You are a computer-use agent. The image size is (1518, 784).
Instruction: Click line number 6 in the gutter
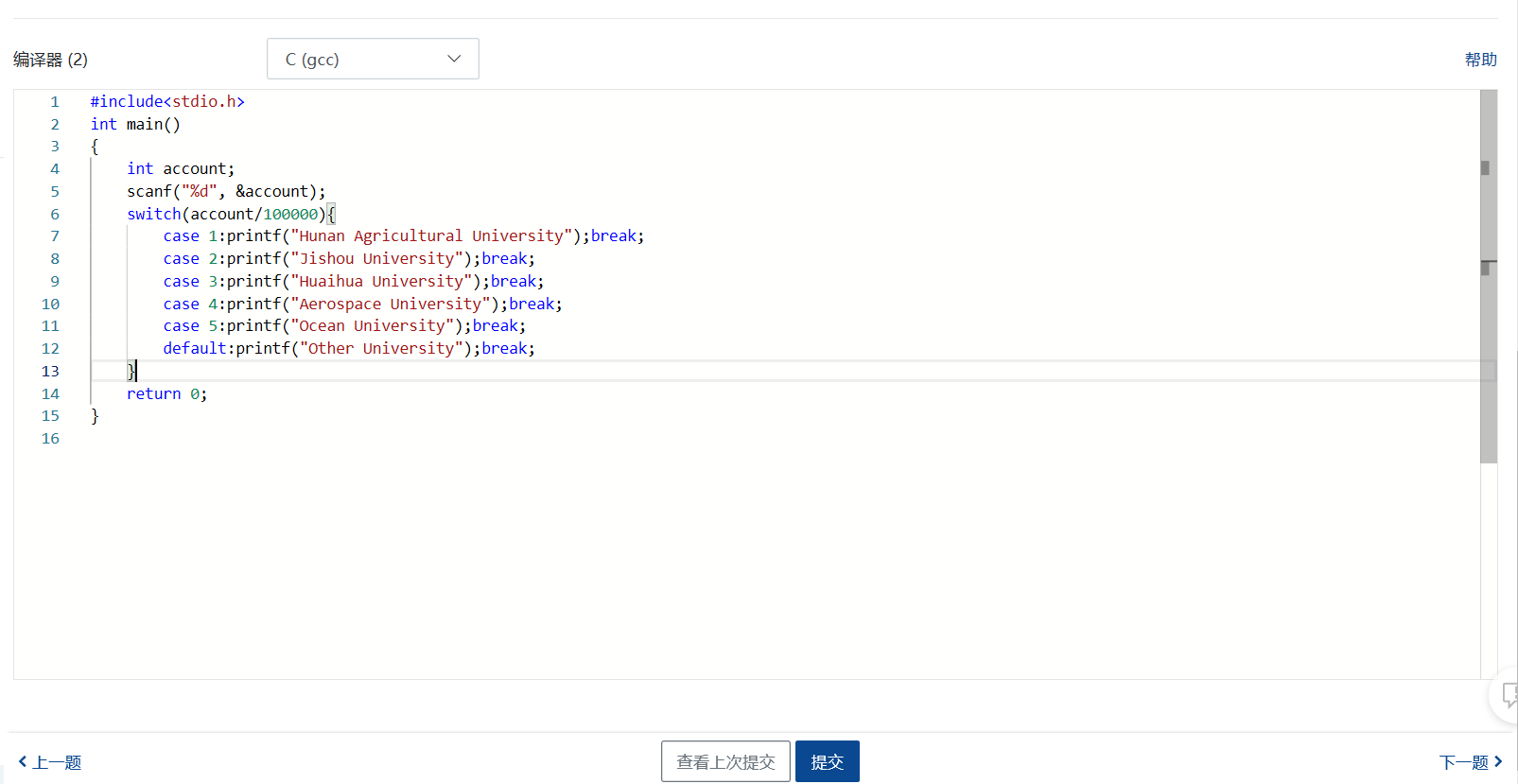pos(55,214)
